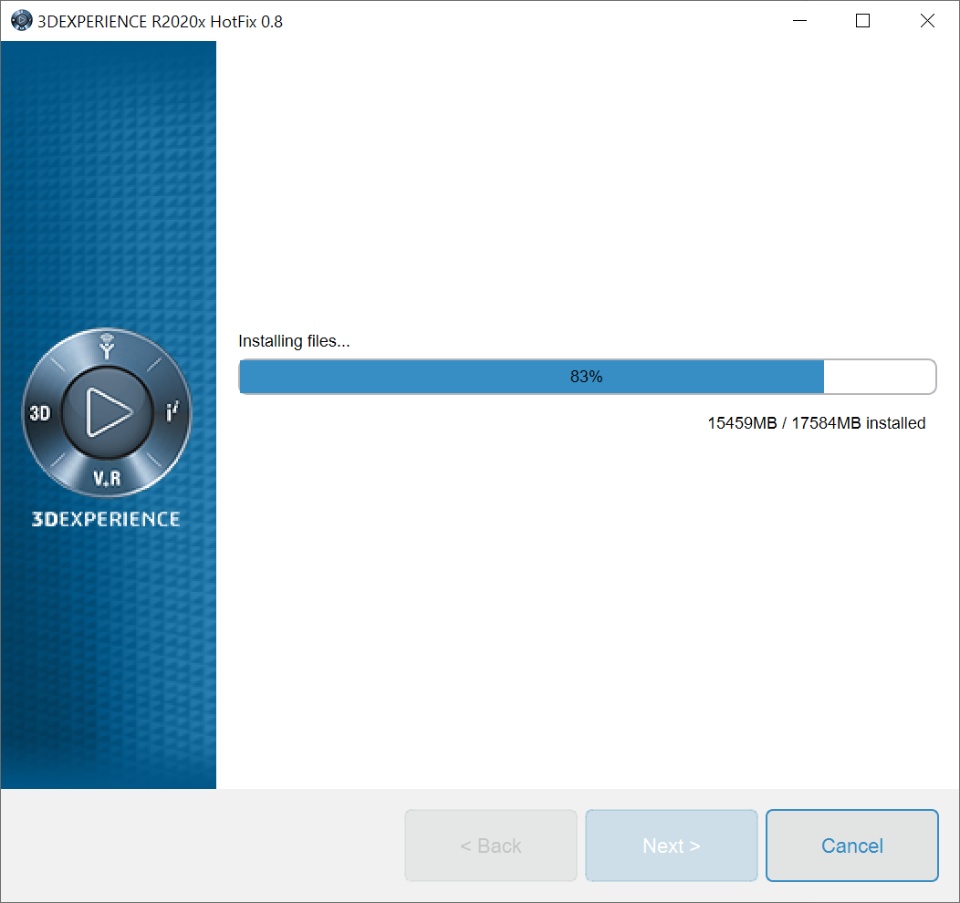Click the i quadrant of the compass
The image size is (960, 903).
[x=173, y=411]
